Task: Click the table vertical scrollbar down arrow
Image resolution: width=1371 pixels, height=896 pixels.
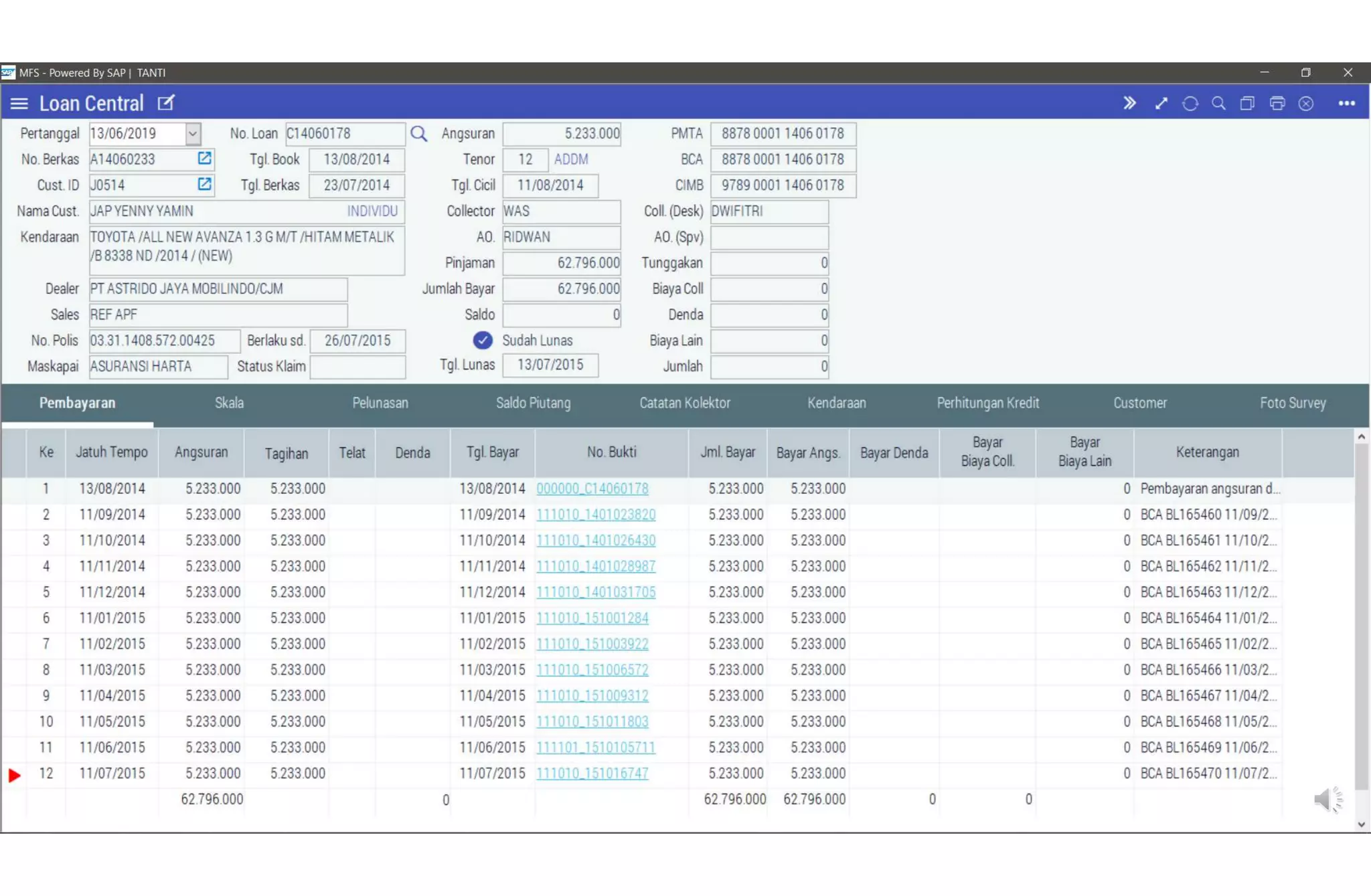Action: 1361,824
